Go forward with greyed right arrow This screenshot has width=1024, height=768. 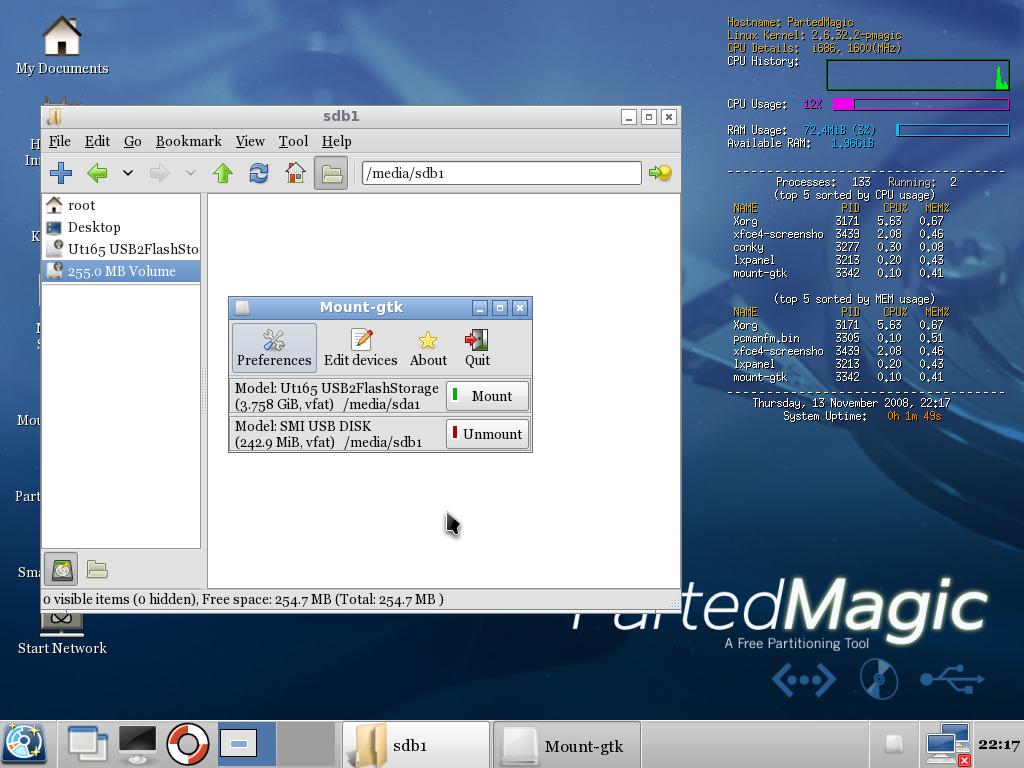click(x=159, y=173)
